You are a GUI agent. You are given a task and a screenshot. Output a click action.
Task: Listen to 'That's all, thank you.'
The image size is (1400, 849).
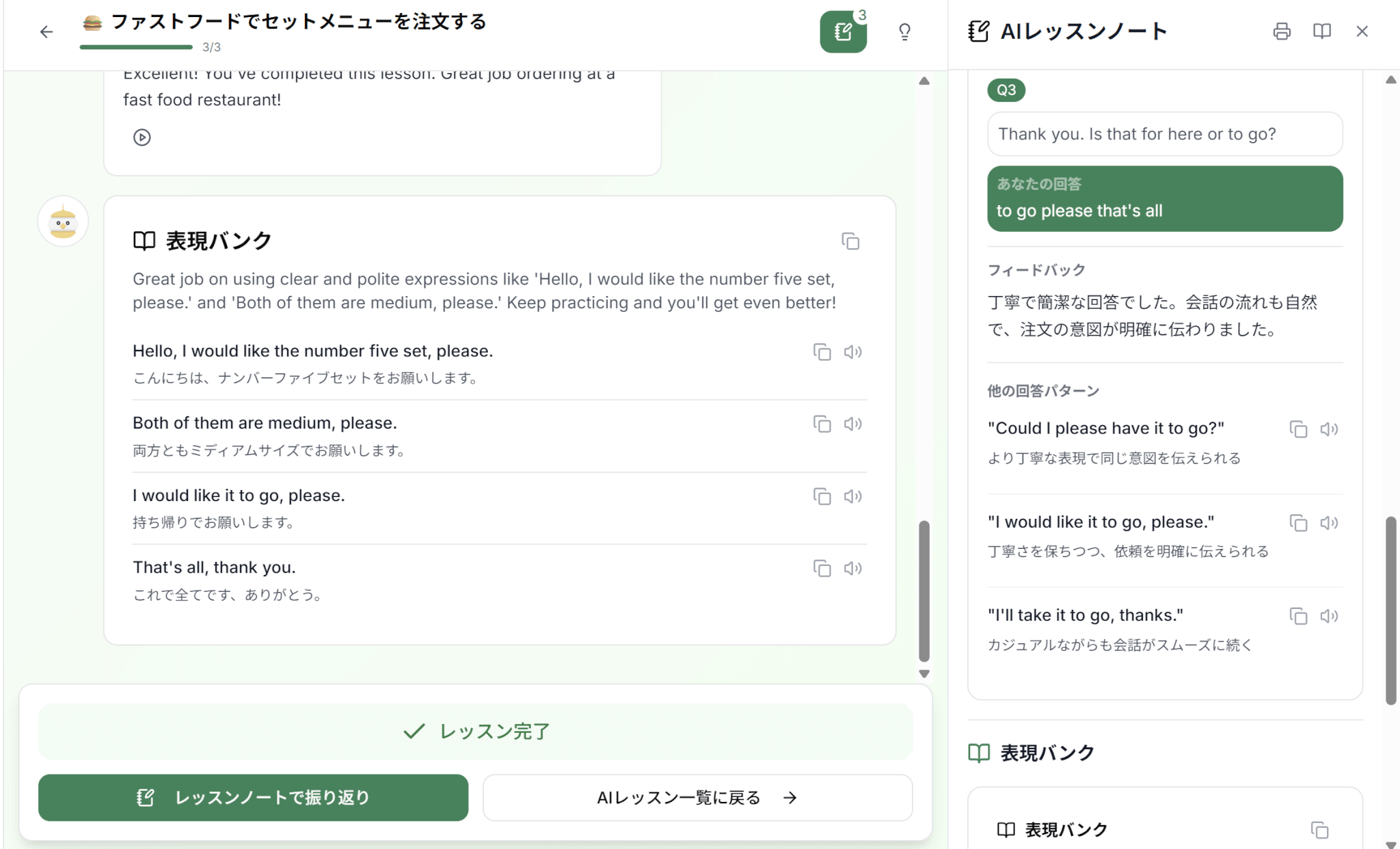pos(852,568)
